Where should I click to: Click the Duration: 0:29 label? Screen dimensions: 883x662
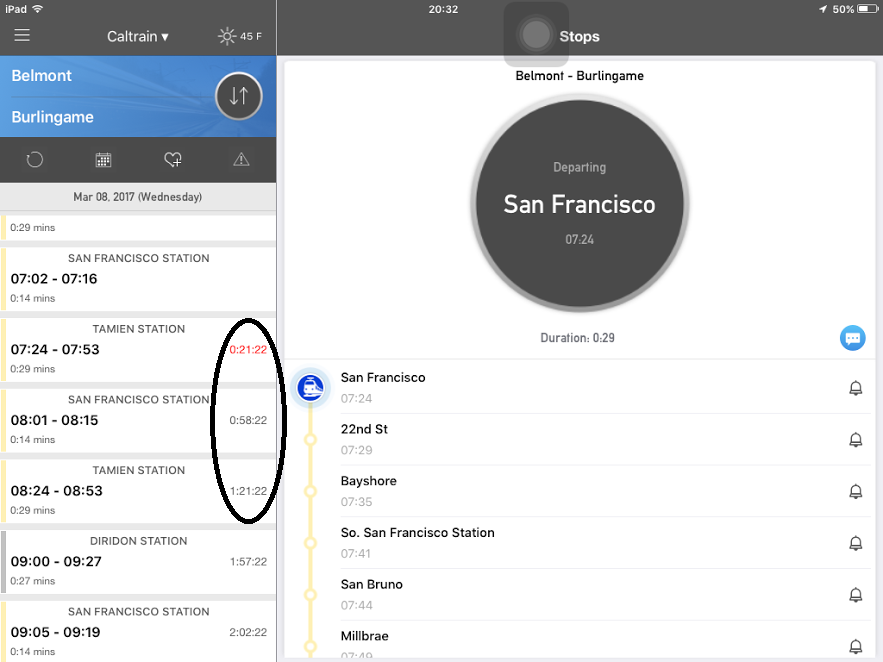click(577, 338)
